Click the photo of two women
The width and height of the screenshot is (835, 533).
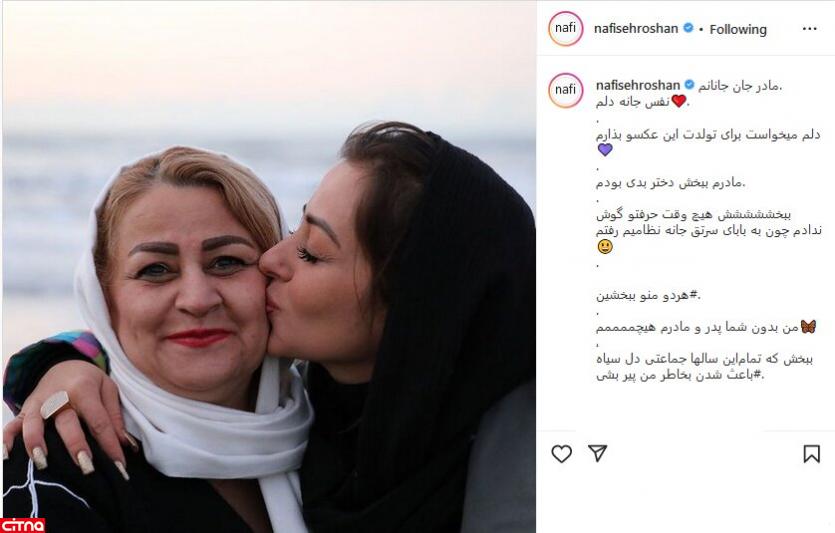point(269,266)
